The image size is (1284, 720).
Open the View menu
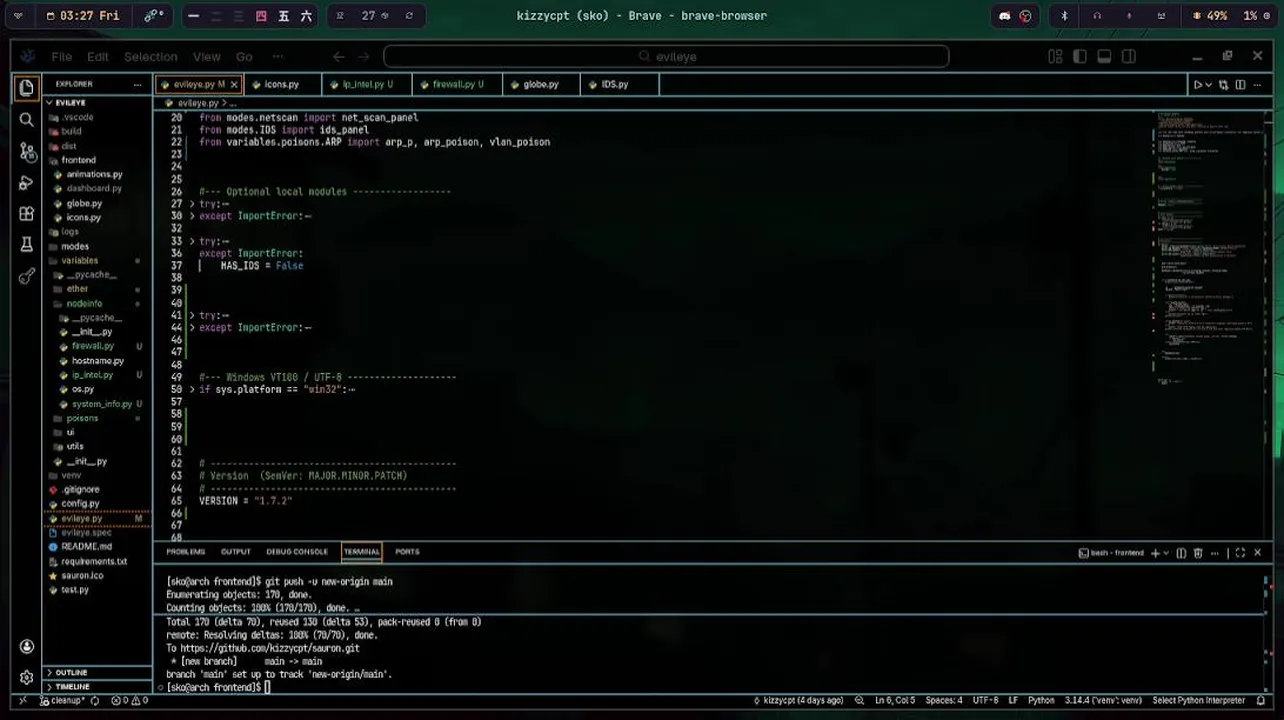pyautogui.click(x=206, y=57)
